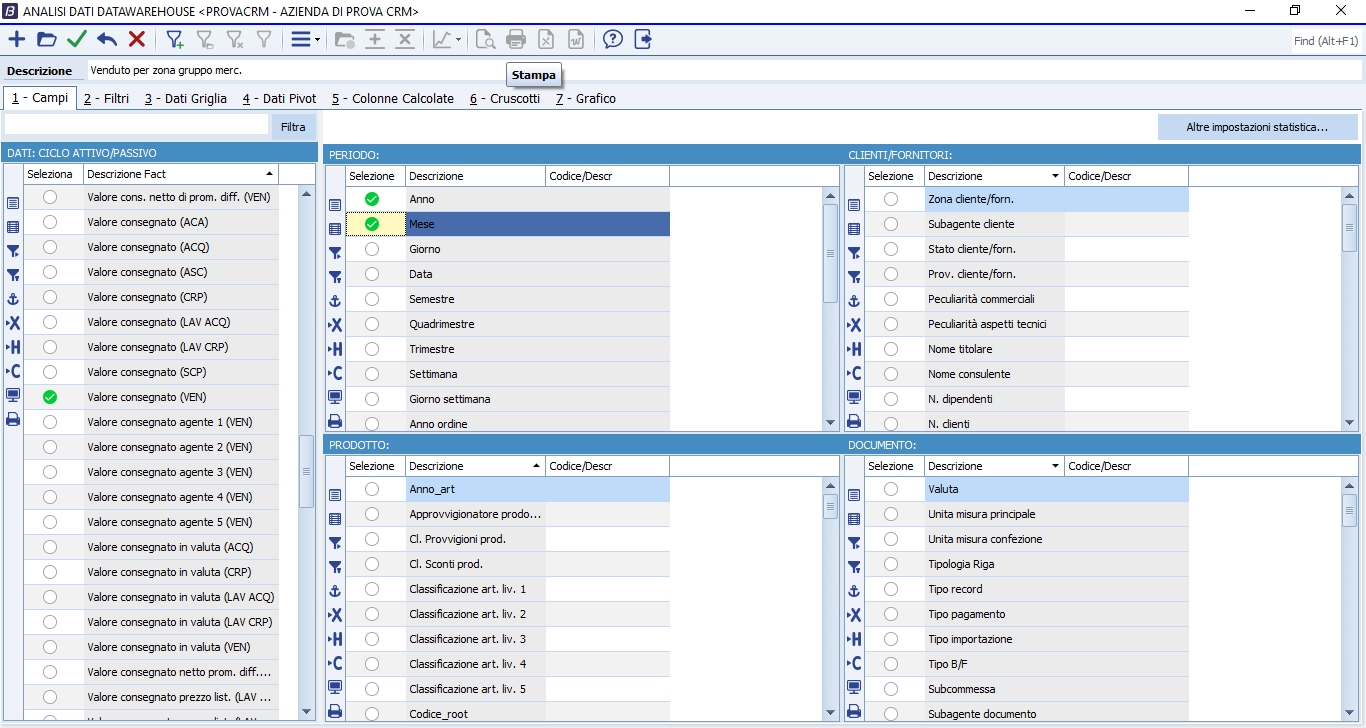Switch to the 4 - Dati Pivot tab
The image size is (1366, 728).
(279, 99)
